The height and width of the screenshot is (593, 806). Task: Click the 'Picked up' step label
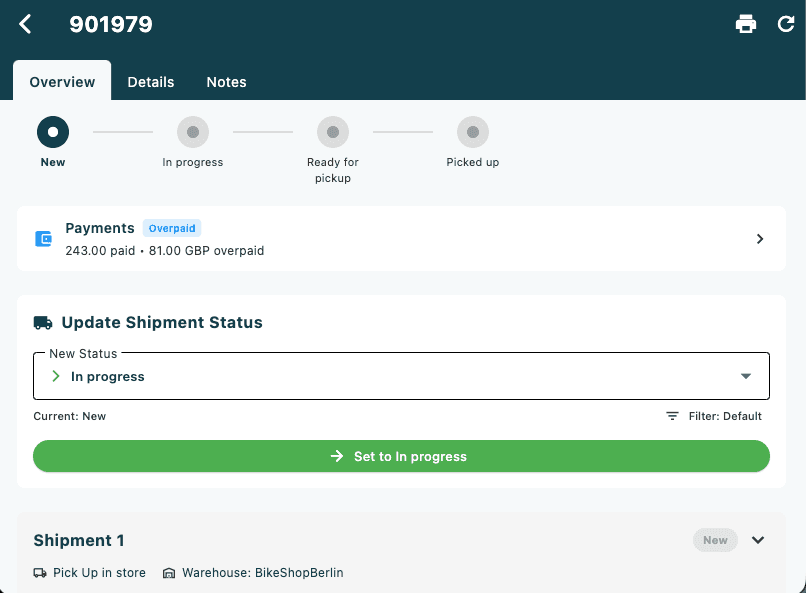472,162
